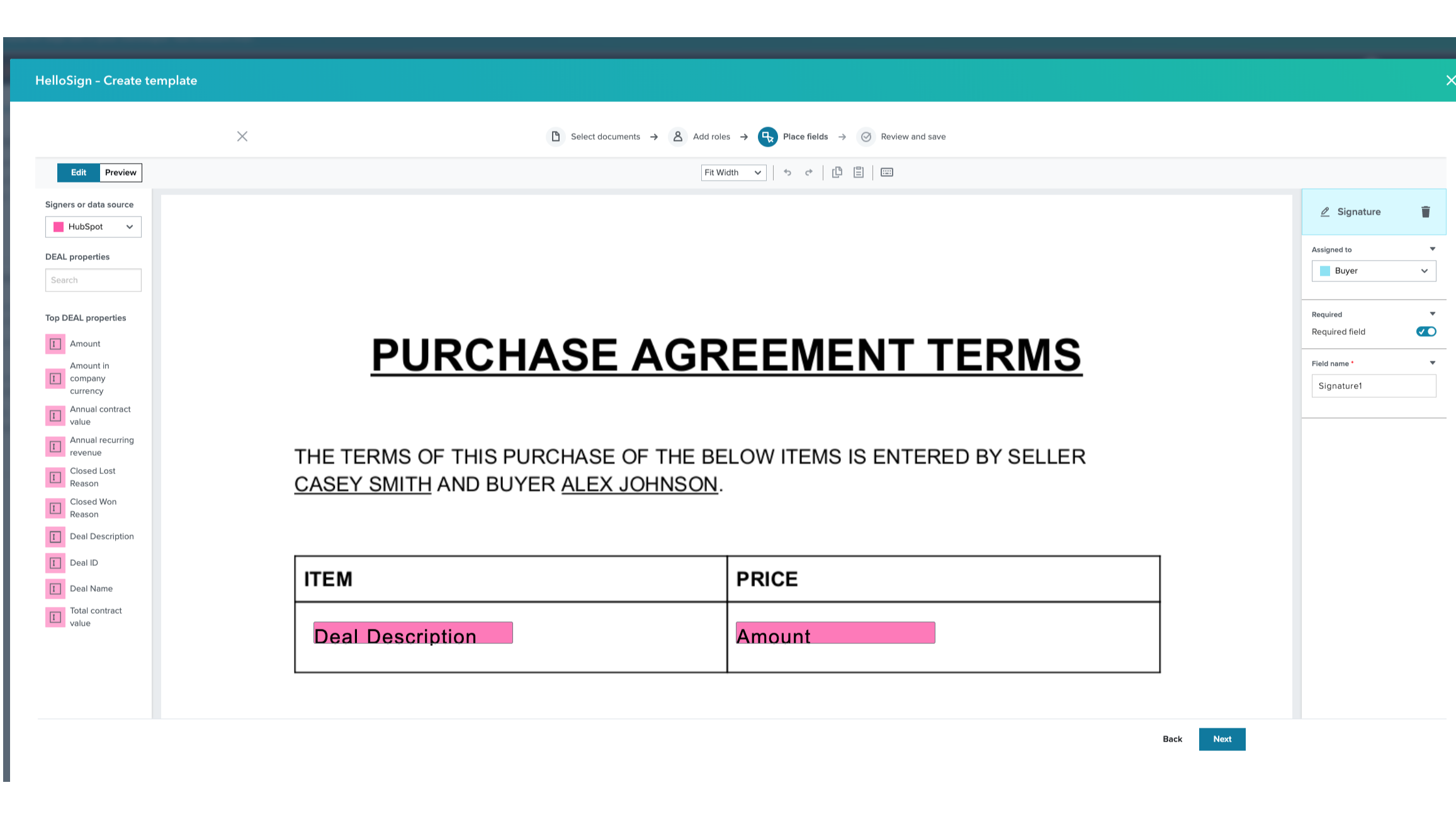Open the Fit Width zoom dropdown

733,172
